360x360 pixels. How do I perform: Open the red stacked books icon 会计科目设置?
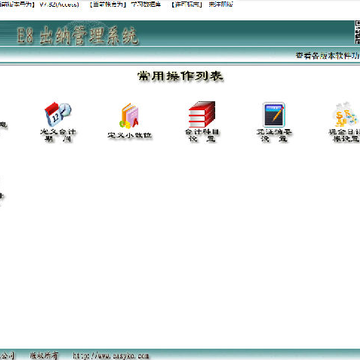[x=202, y=114]
